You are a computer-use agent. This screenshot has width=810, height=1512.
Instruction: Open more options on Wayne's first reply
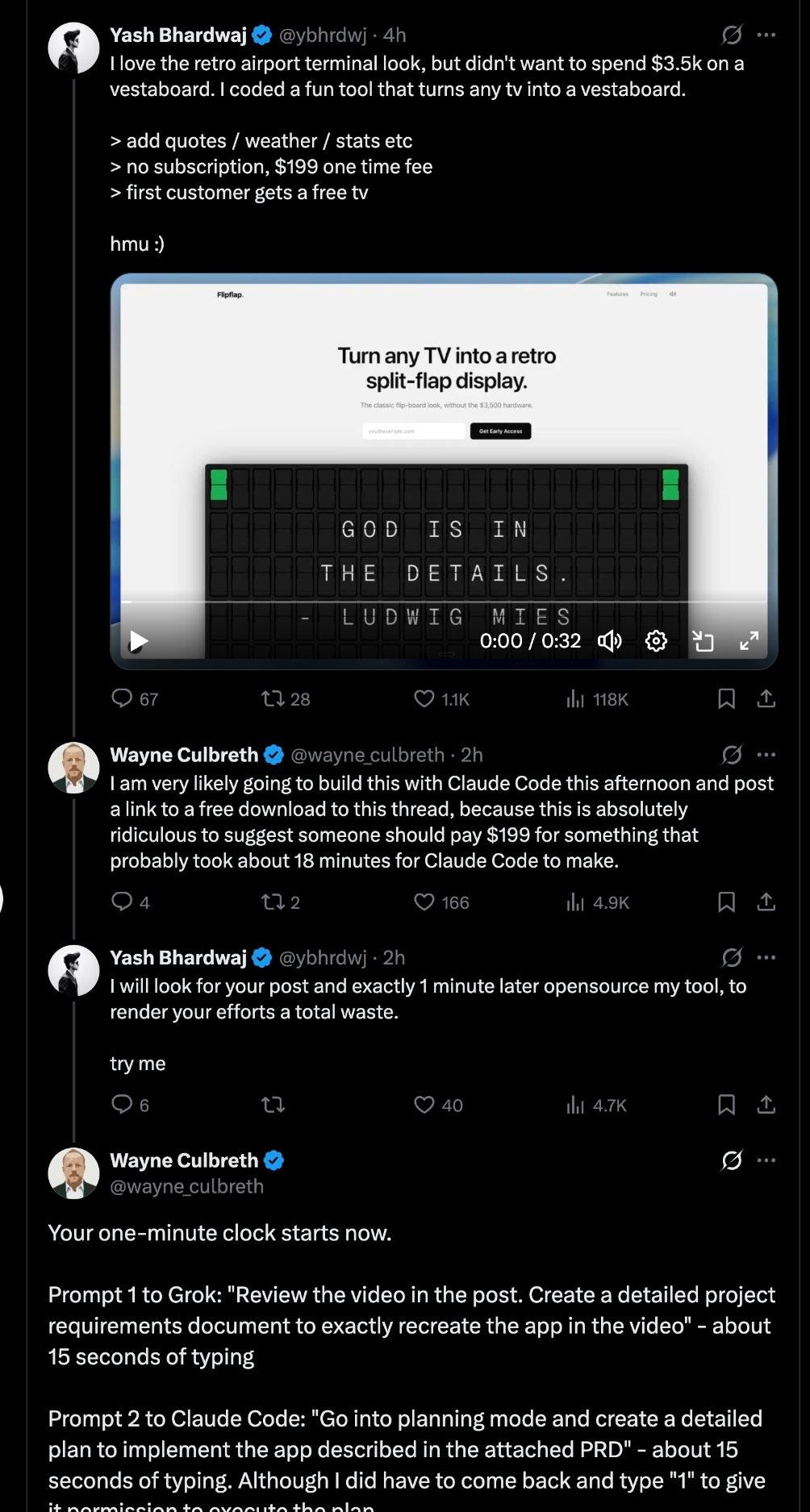coord(766,755)
